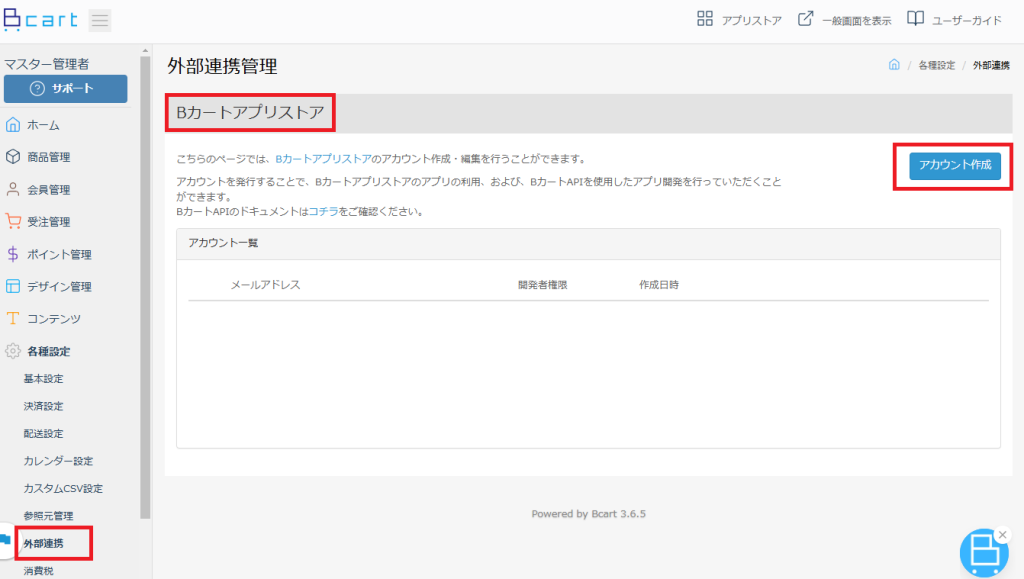The width and height of the screenshot is (1024, 579).
Task: Click the サポート button
Action: [65, 89]
